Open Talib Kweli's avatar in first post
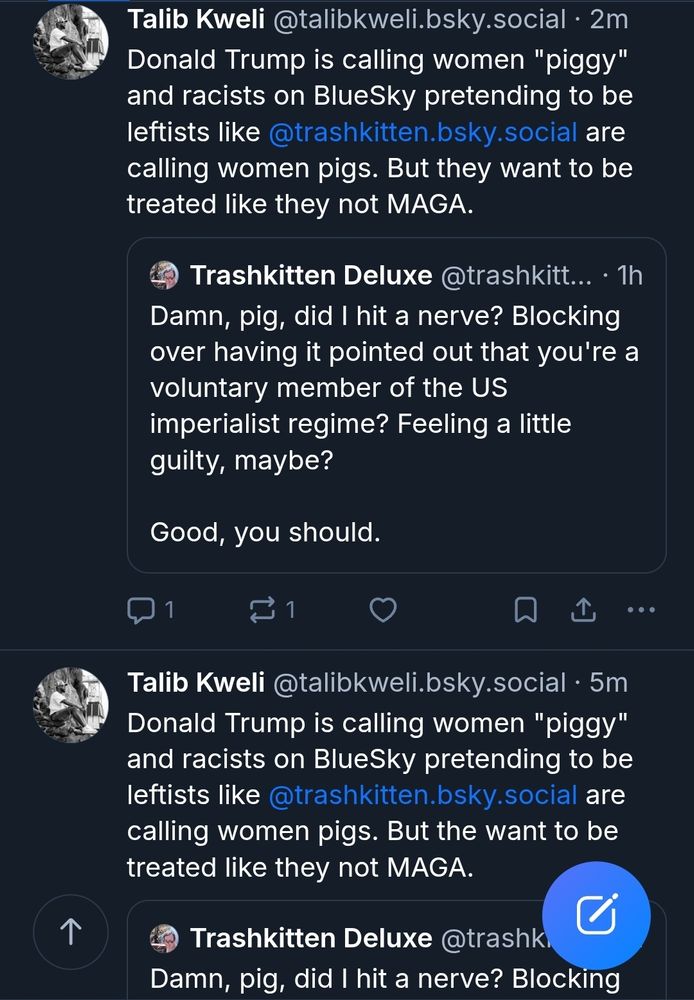Image resolution: width=694 pixels, height=1000 pixels. pos(71,41)
